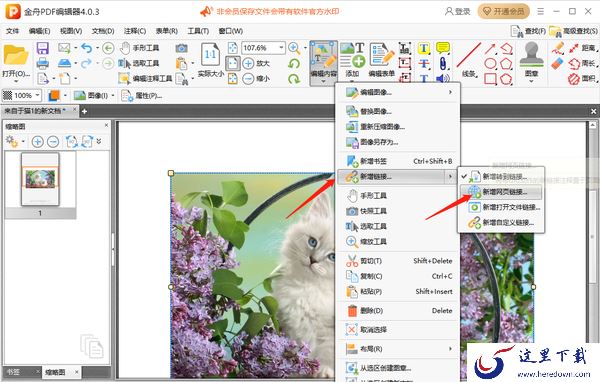Image resolution: width=600 pixels, height=382 pixels.
Task: Select 新增书签 in context menu
Action: coord(398,161)
